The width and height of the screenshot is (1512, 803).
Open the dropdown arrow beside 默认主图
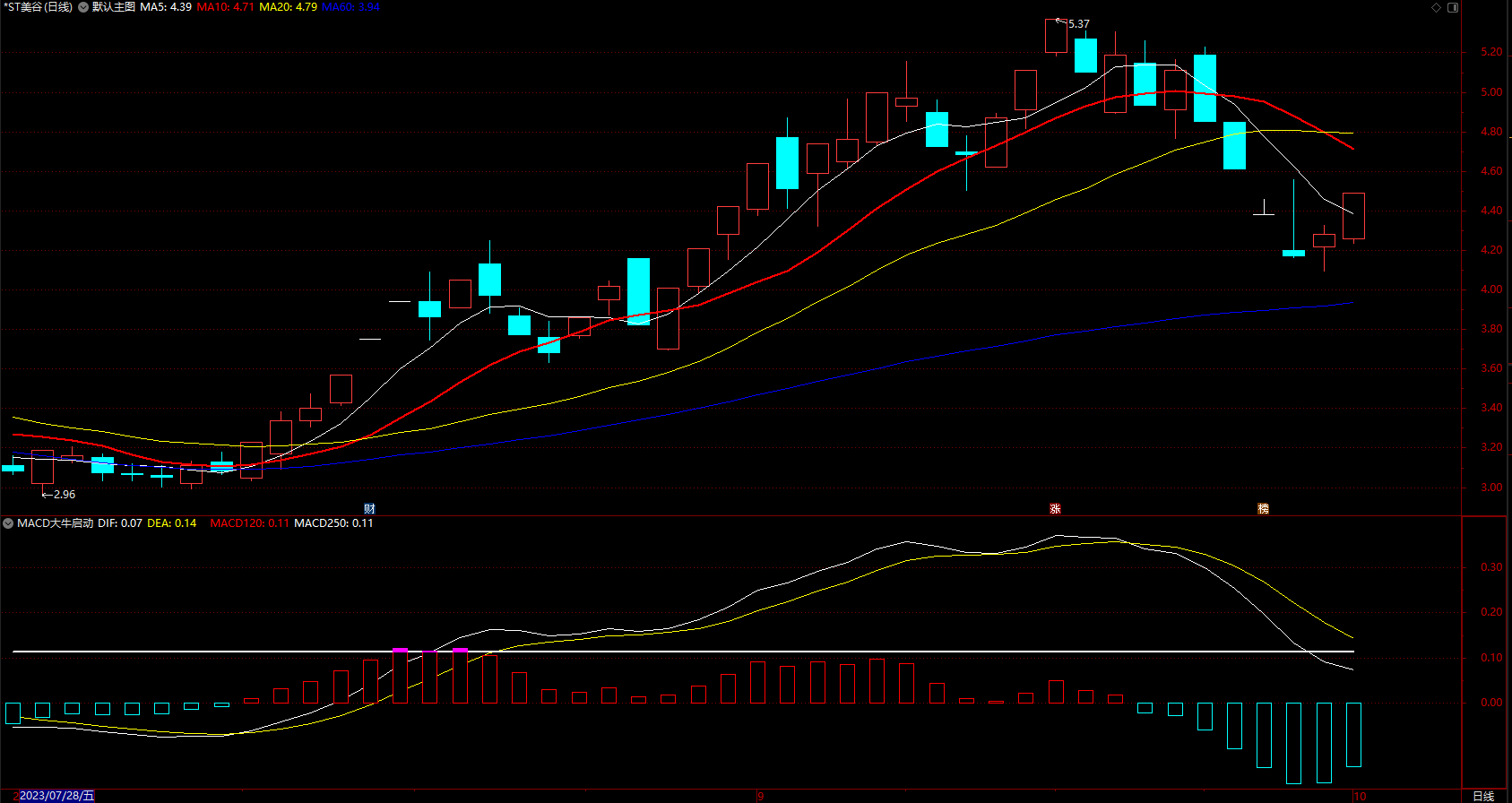click(83, 7)
